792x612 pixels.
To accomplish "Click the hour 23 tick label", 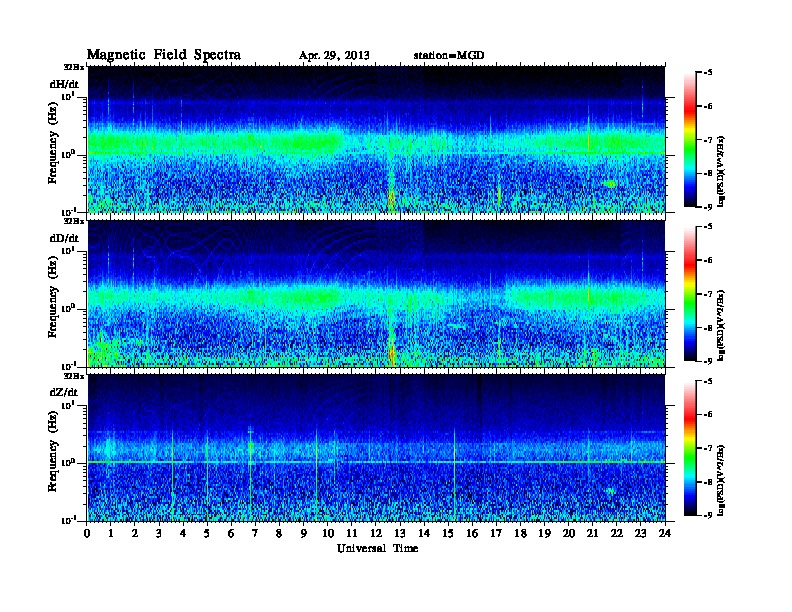I will click(640, 534).
